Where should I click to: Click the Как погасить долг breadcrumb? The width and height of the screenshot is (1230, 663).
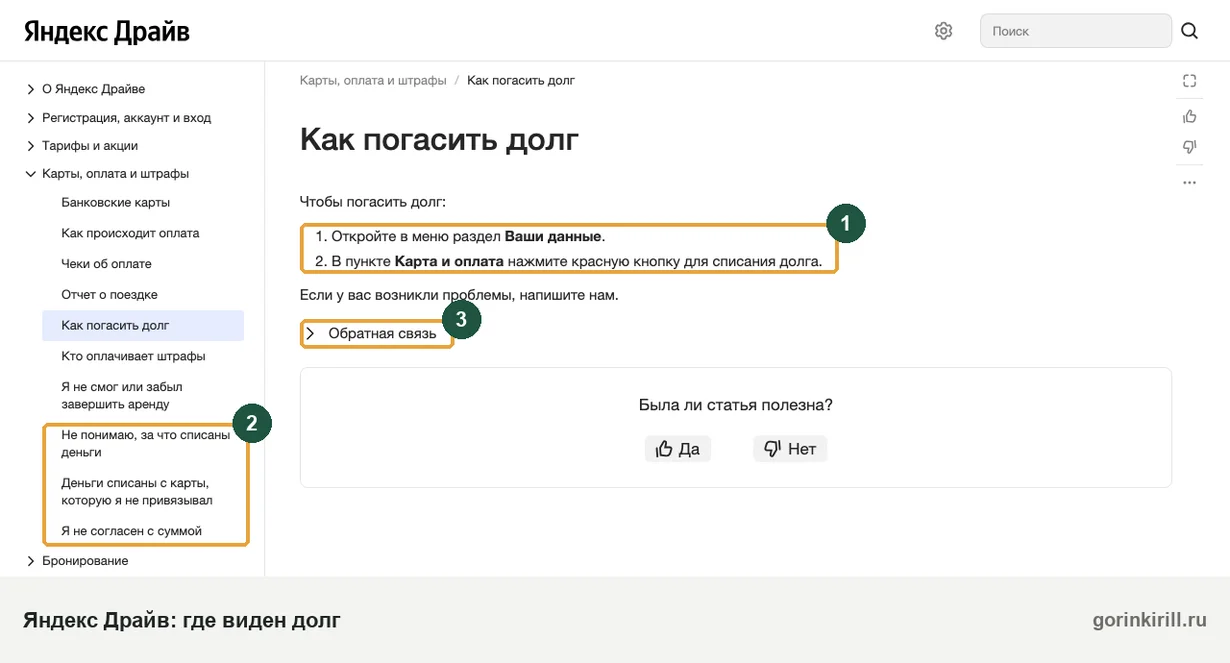click(x=521, y=80)
